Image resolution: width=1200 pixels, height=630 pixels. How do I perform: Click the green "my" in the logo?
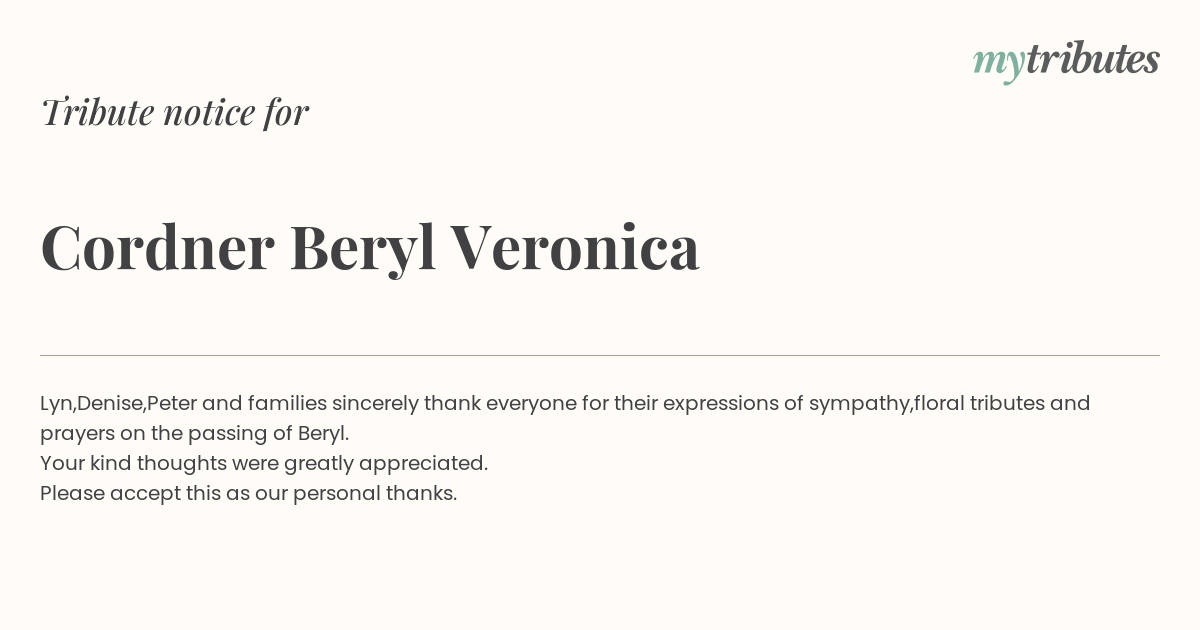coord(998,64)
